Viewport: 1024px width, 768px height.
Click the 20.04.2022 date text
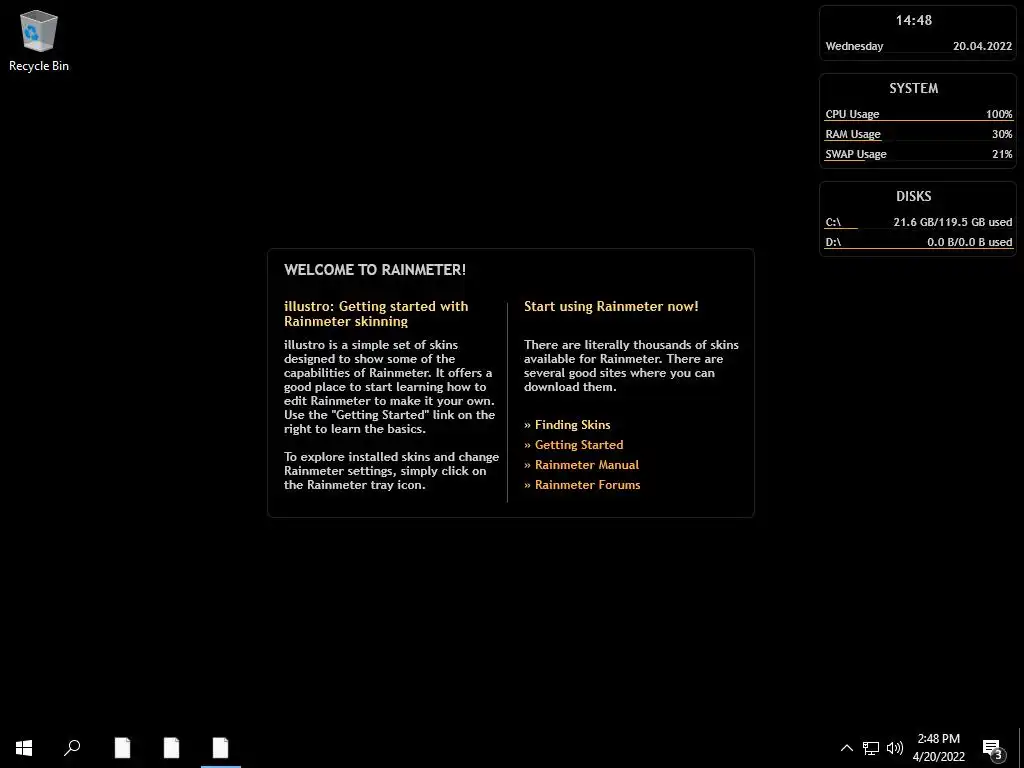982,46
